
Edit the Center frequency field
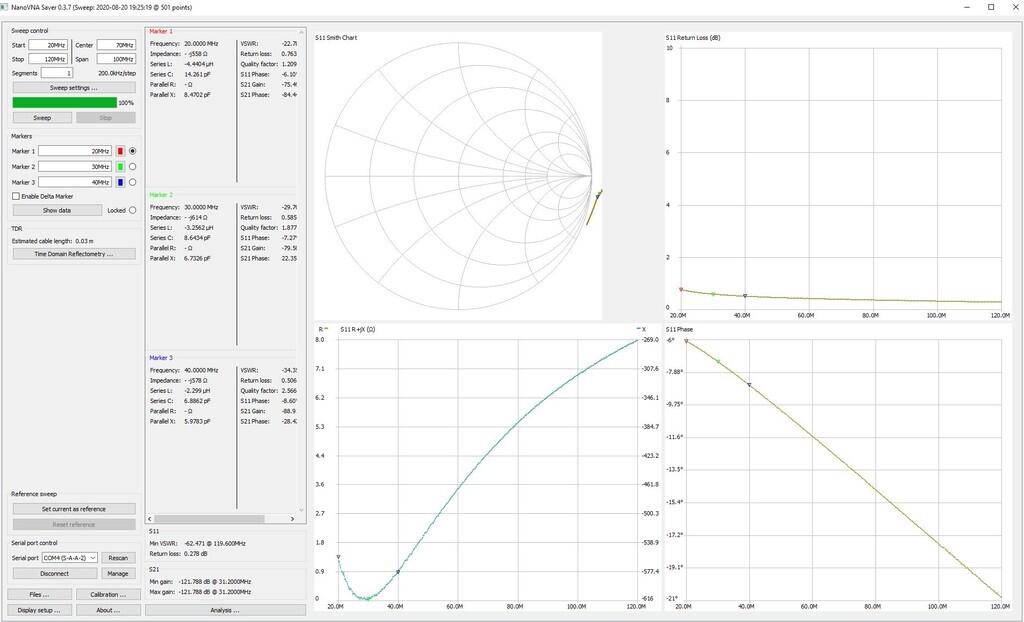point(116,45)
